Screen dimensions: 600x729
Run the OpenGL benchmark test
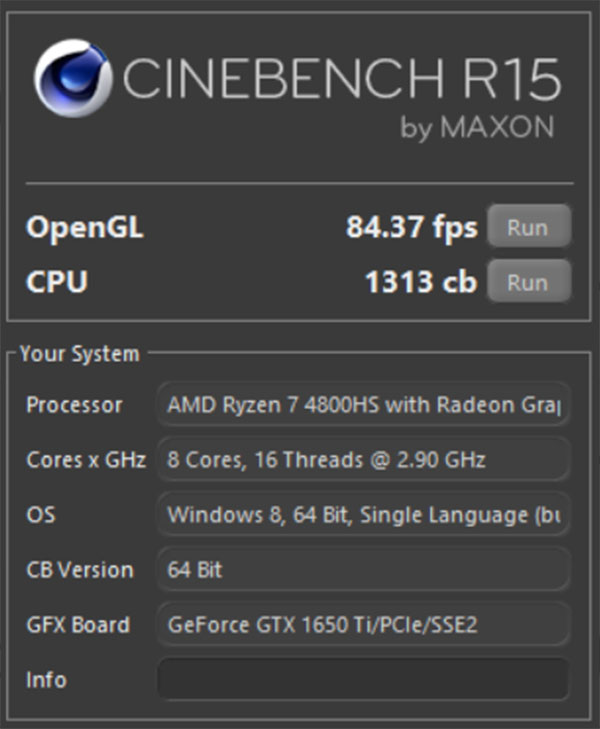click(x=528, y=227)
